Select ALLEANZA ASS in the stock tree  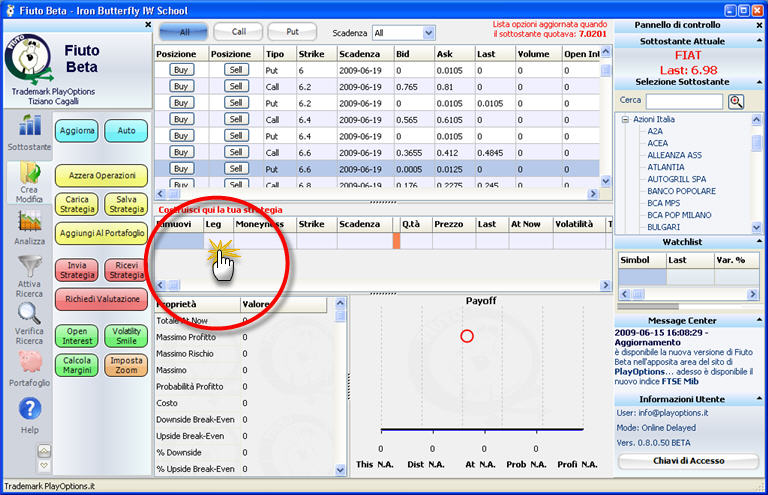(x=674, y=155)
